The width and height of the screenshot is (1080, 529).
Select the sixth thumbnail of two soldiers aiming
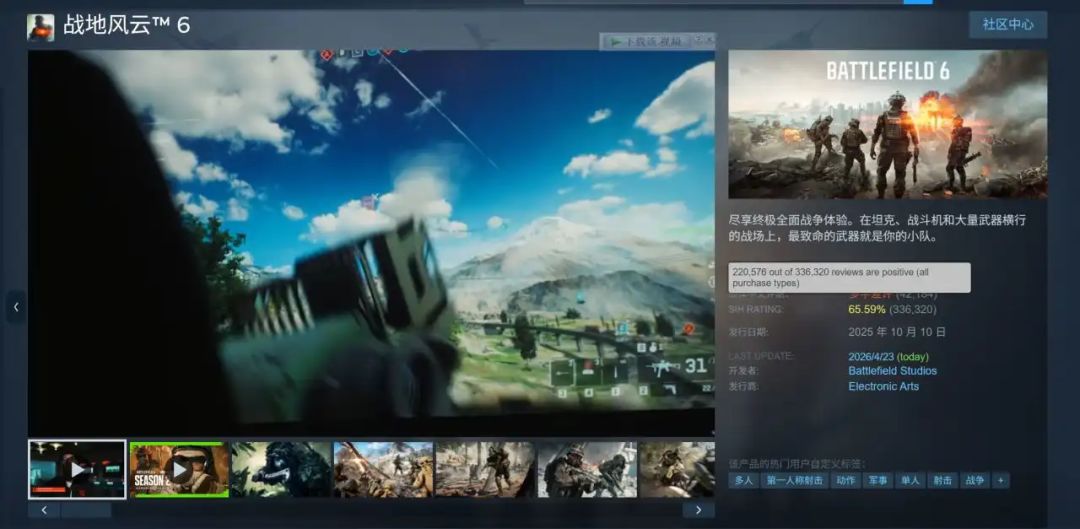(587, 470)
